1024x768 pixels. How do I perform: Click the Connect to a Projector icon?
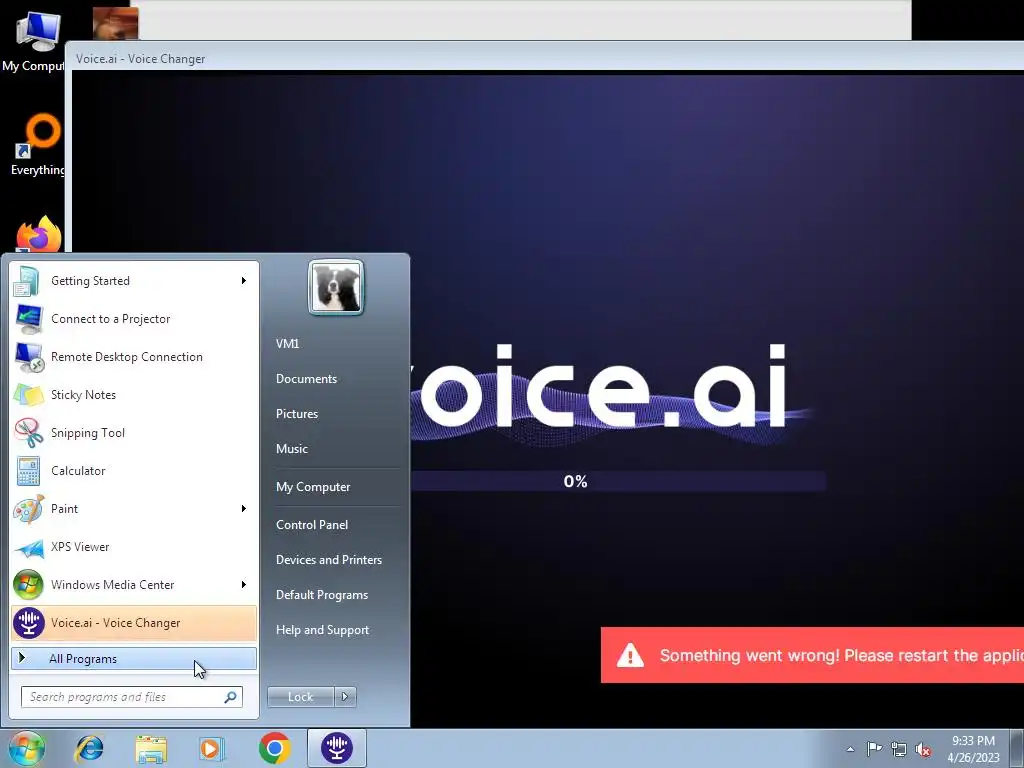click(x=28, y=319)
